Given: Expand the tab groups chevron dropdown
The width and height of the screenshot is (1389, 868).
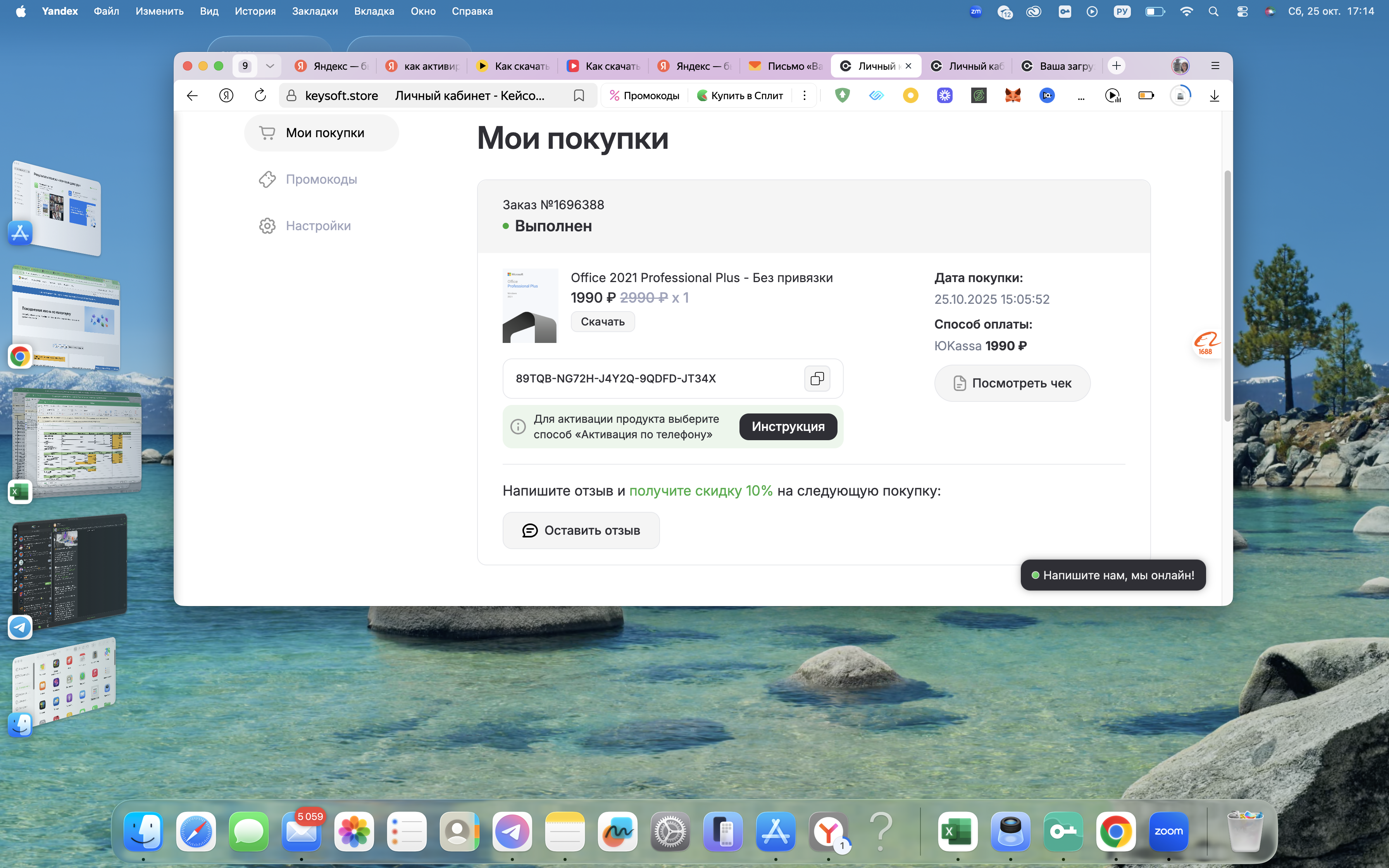Looking at the screenshot, I should click(x=270, y=66).
